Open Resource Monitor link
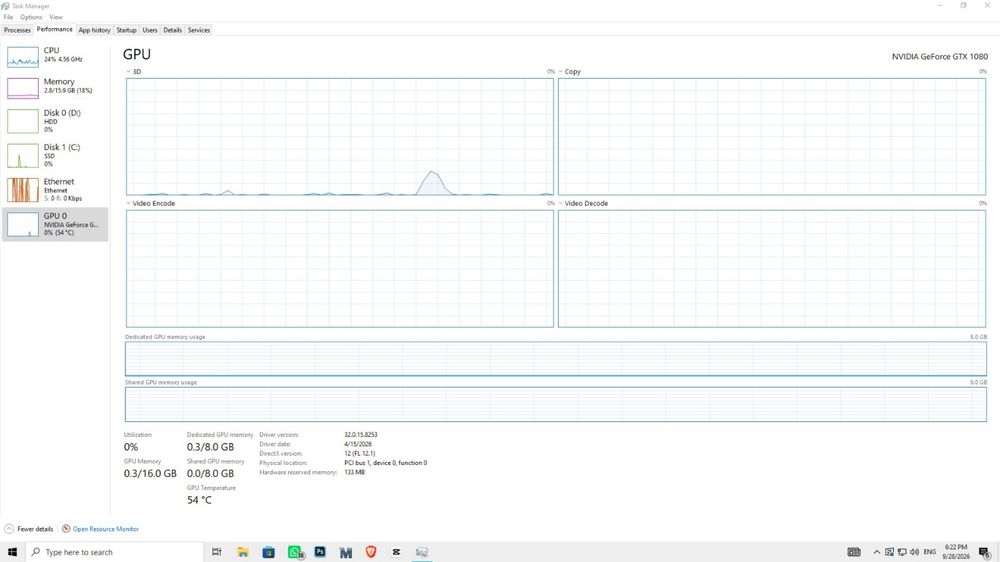The width and height of the screenshot is (1000, 562). pyautogui.click(x=100, y=529)
